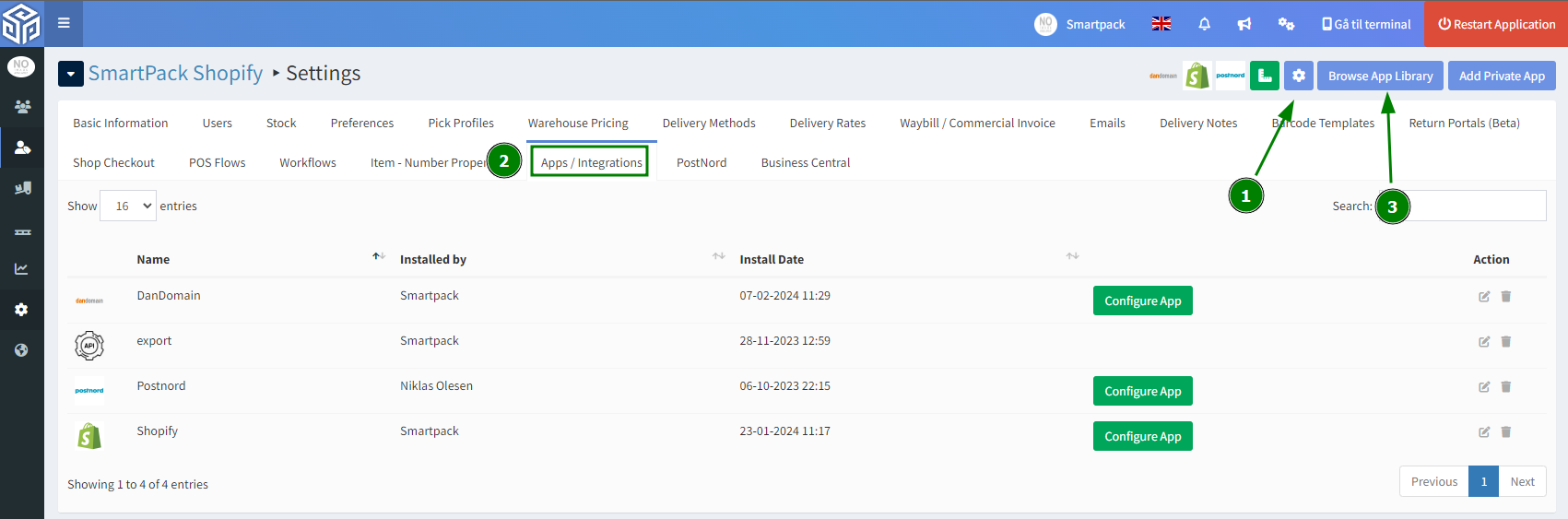Expand the entries per page dropdown
Image resolution: width=1568 pixels, height=519 pixels.
pyautogui.click(x=128, y=206)
